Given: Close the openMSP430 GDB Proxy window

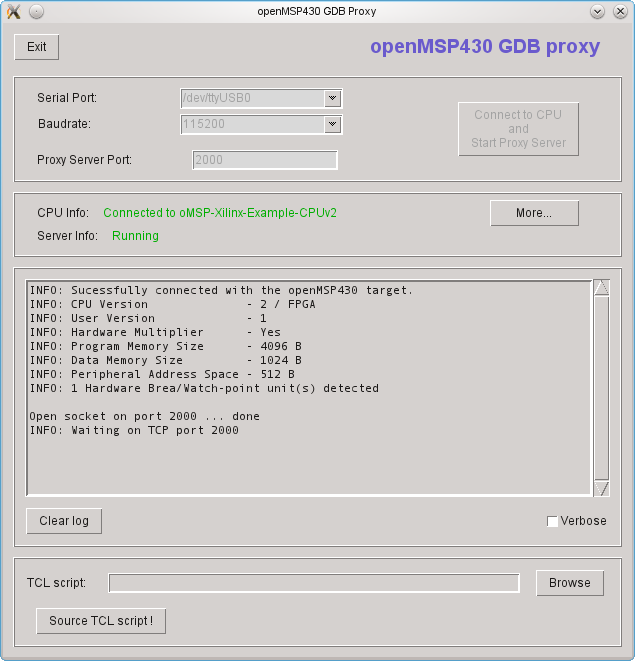Looking at the screenshot, I should pyautogui.click(x=619, y=12).
